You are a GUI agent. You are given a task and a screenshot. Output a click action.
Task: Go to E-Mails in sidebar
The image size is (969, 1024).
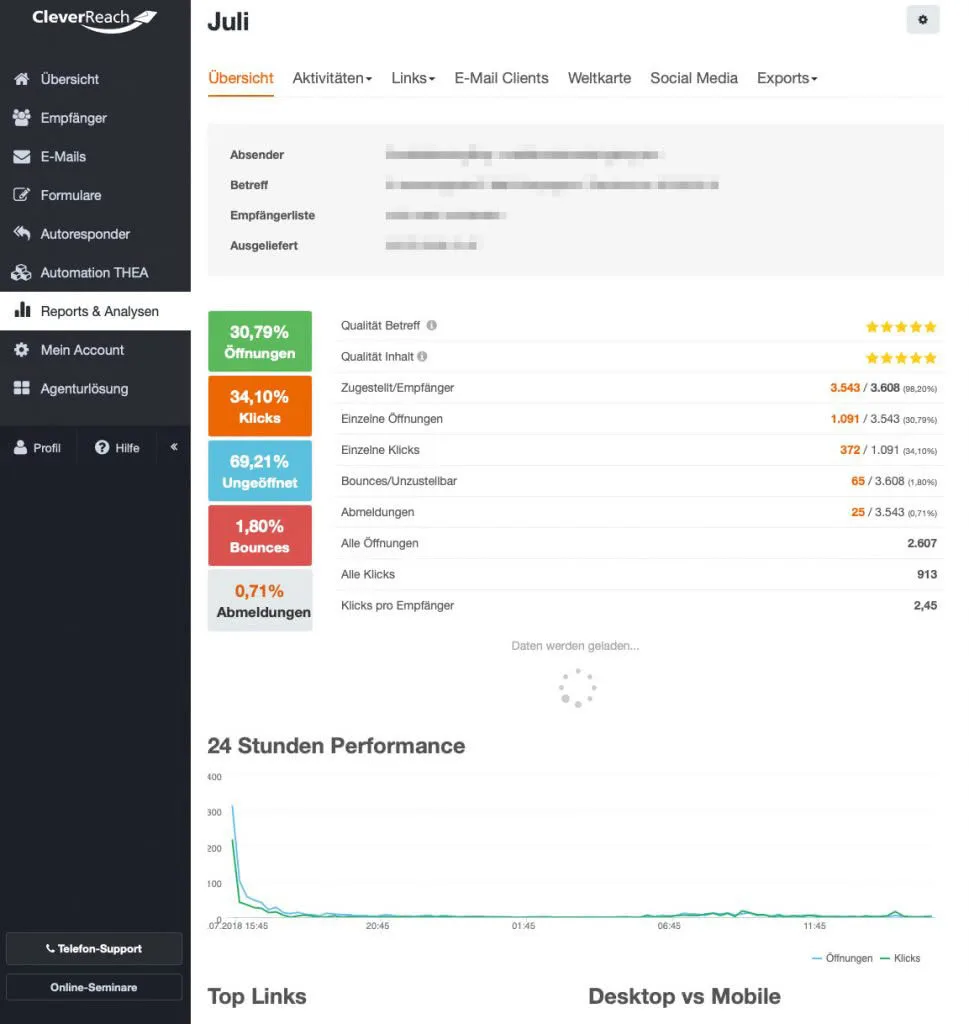[x=95, y=157]
